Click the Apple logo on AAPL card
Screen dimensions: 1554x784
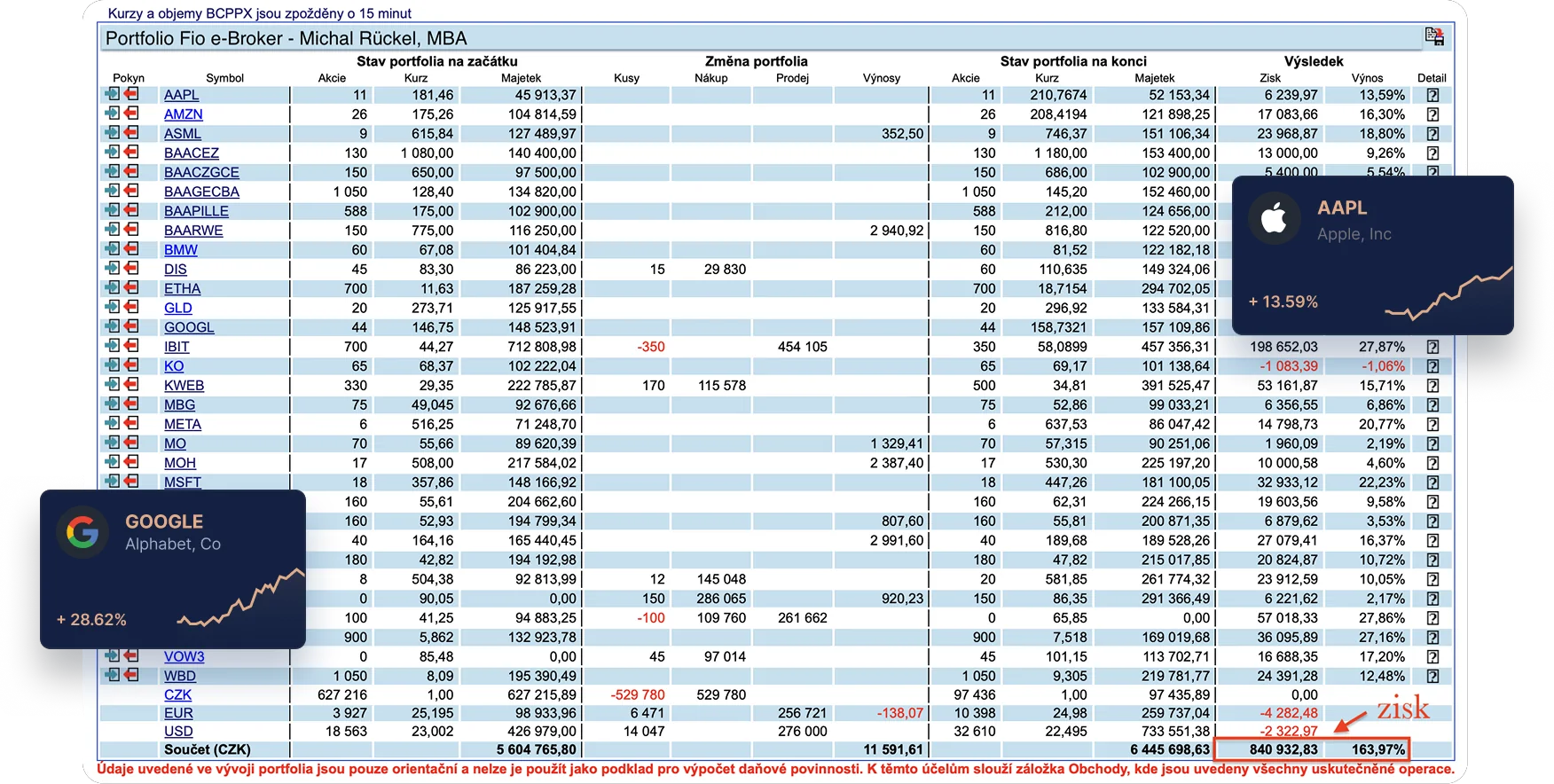(1275, 218)
